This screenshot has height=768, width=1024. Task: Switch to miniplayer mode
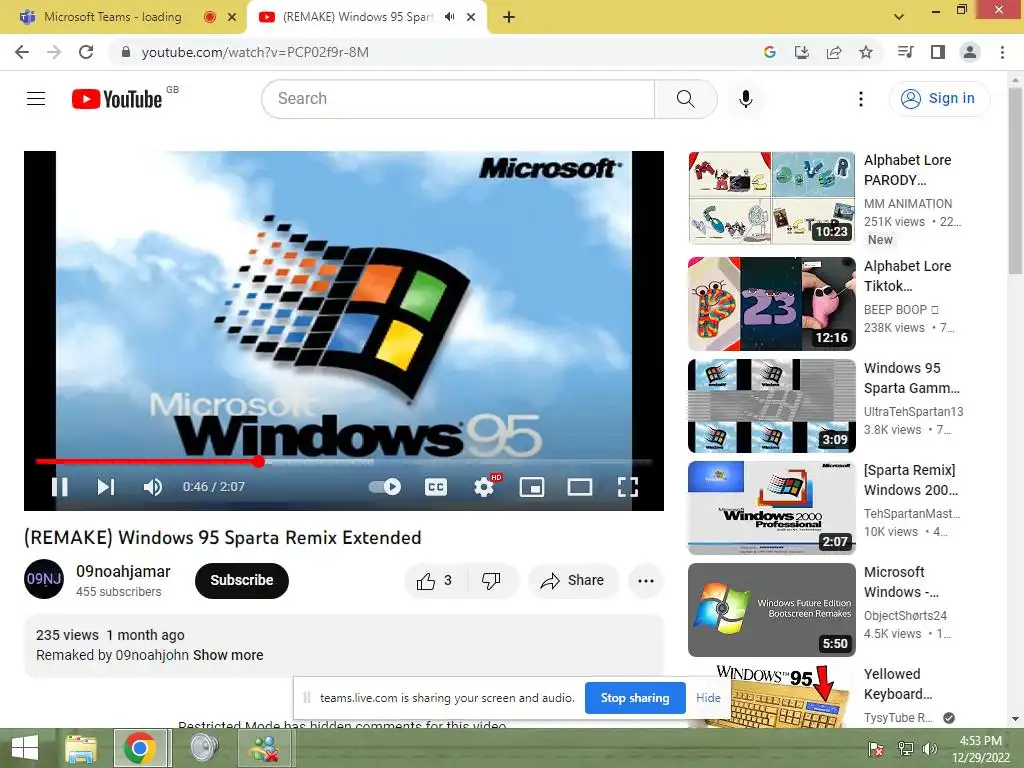click(x=532, y=487)
